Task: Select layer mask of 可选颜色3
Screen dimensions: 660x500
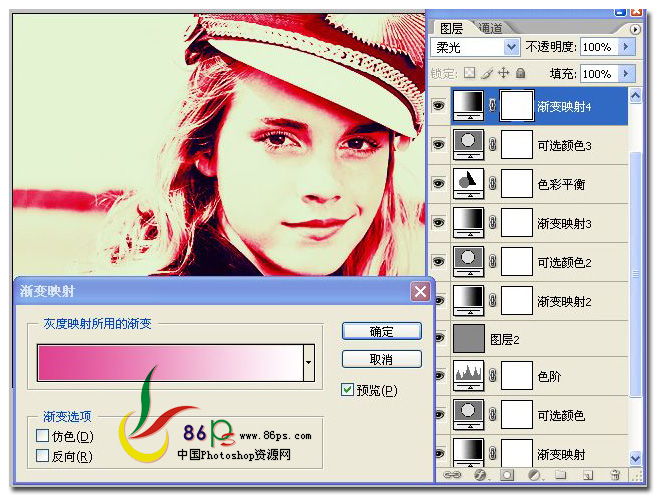Action: point(517,144)
